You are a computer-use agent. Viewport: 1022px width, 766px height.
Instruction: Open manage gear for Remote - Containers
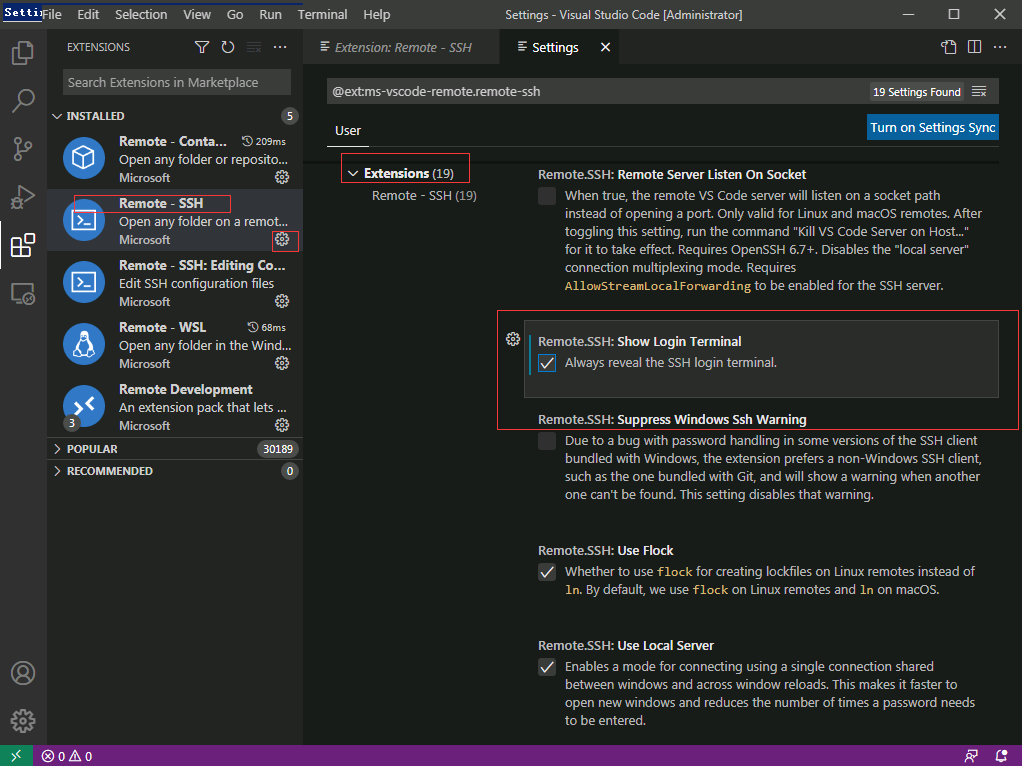282,177
